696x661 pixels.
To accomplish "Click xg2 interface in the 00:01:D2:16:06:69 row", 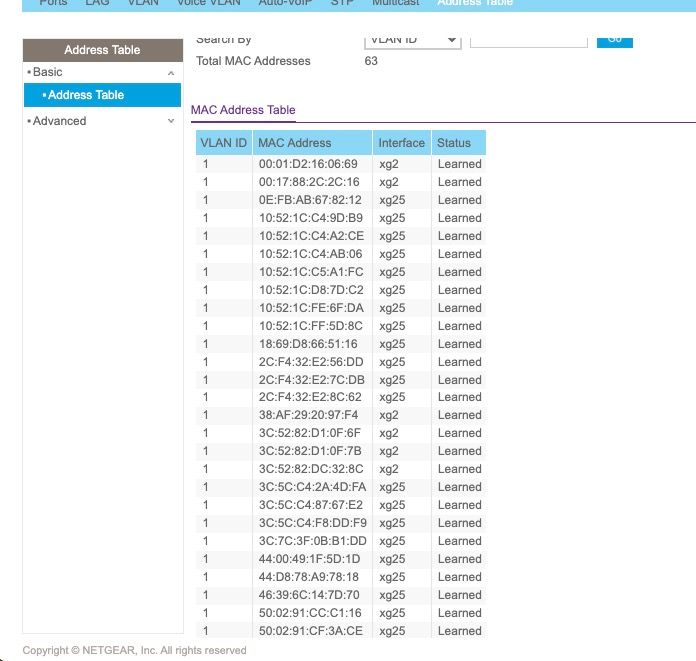I will [x=389, y=164].
